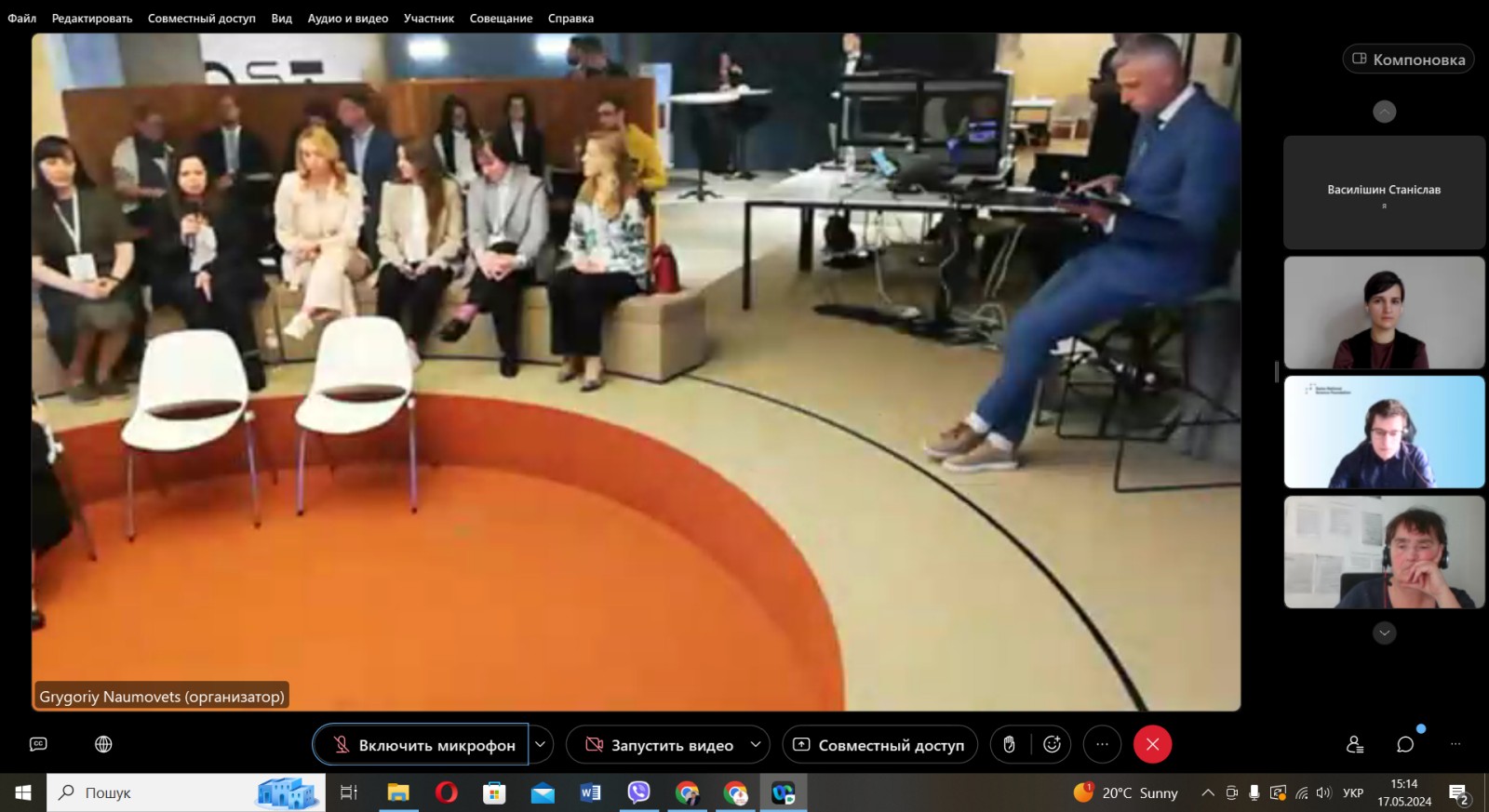Show next participants with down chevron

(1385, 632)
